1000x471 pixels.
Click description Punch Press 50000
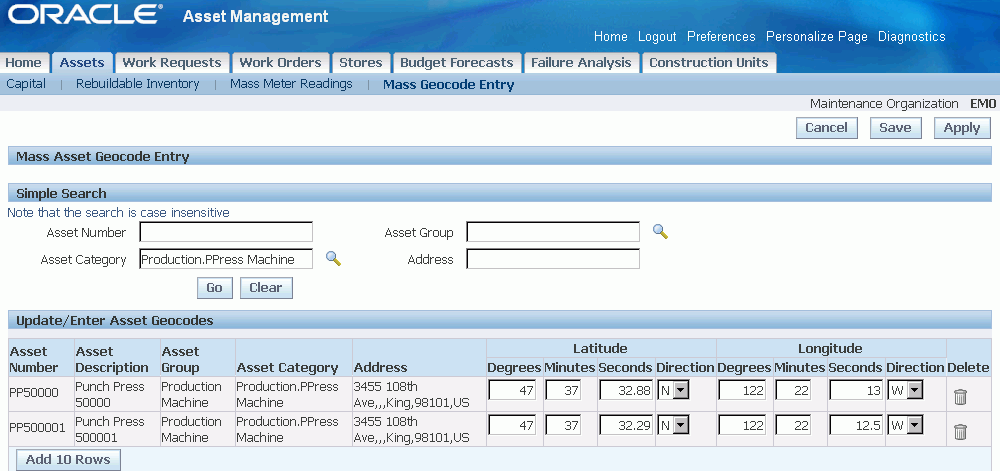(x=110, y=395)
